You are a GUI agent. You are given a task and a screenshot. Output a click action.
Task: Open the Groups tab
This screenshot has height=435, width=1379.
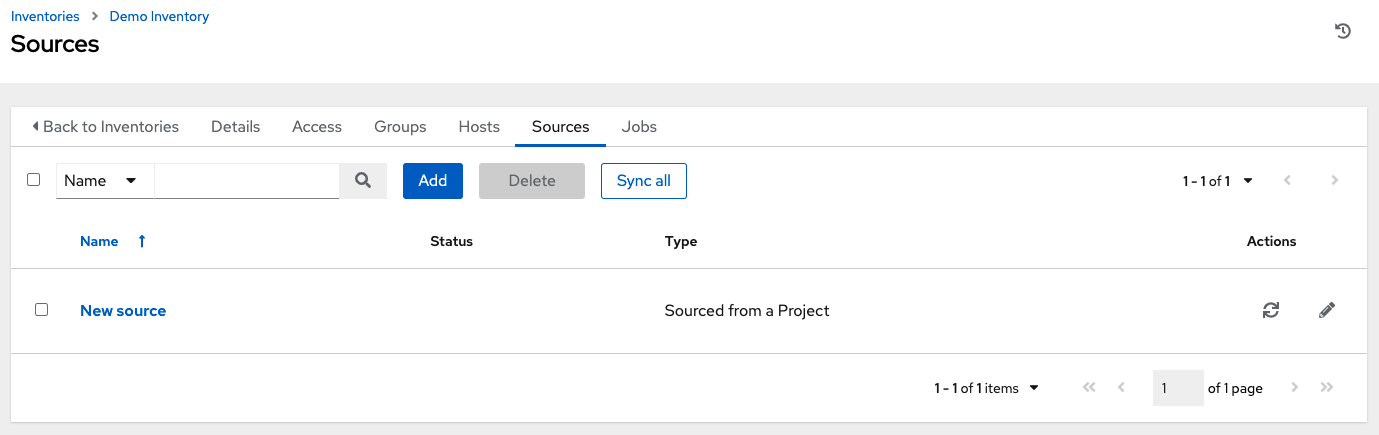tap(400, 127)
